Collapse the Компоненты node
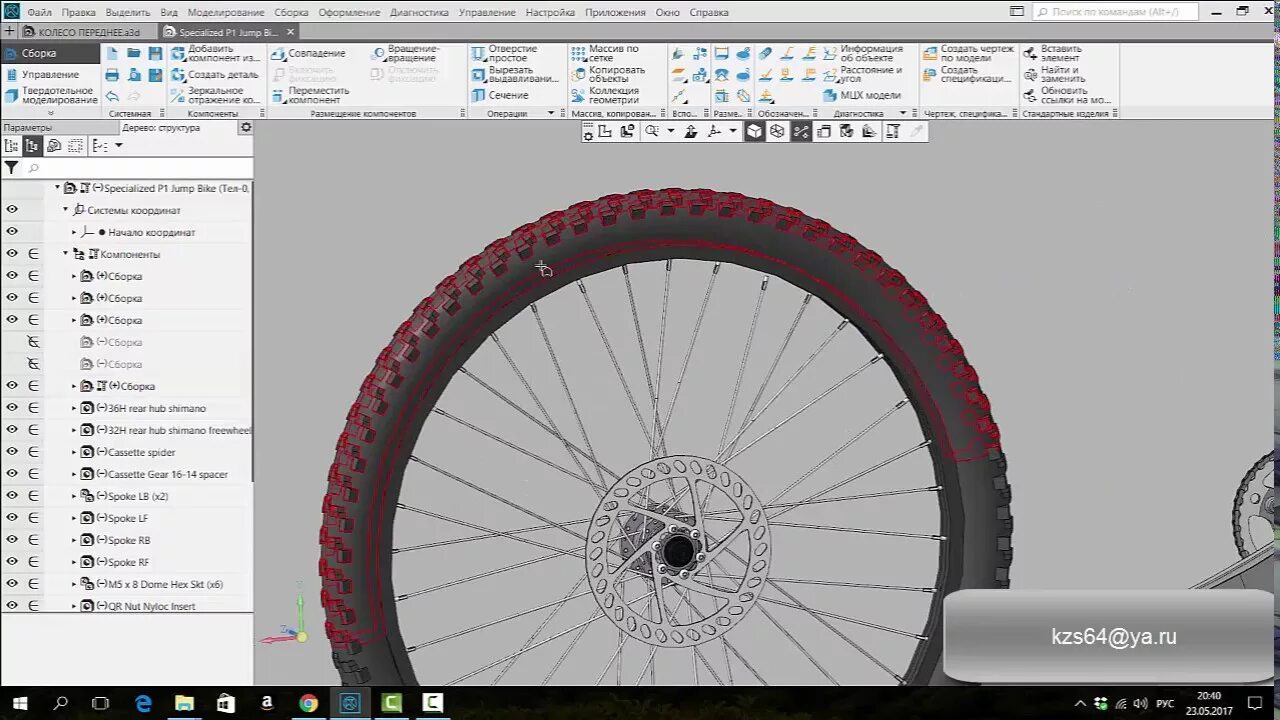Viewport: 1280px width, 720px height. [x=66, y=254]
